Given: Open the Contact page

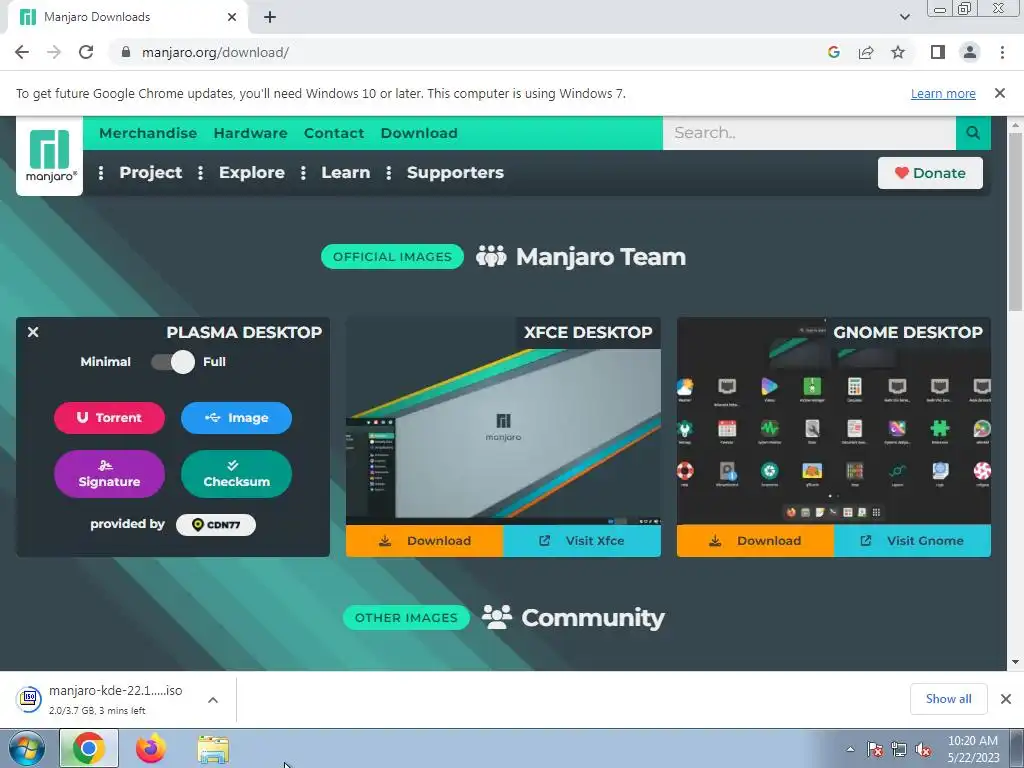Looking at the screenshot, I should tap(334, 133).
